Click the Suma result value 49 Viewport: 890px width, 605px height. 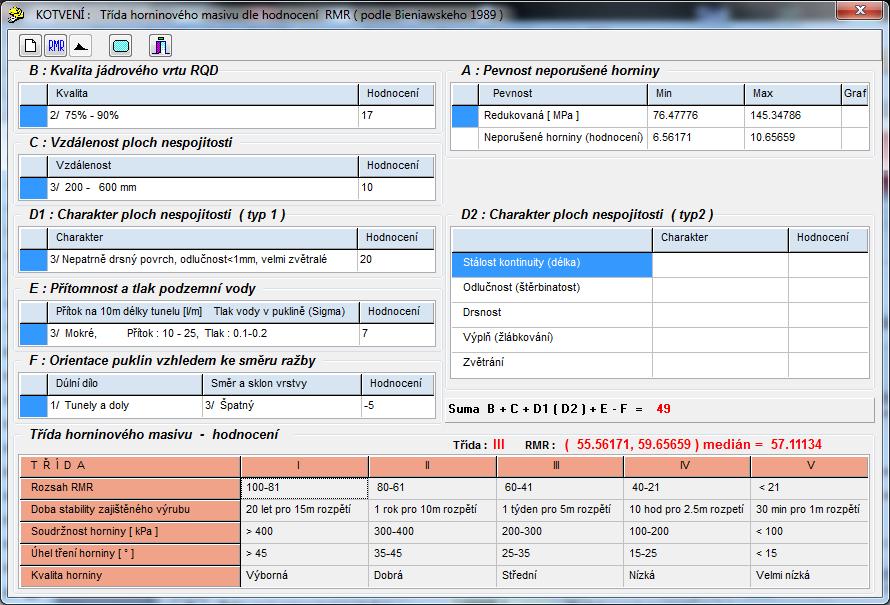663,409
